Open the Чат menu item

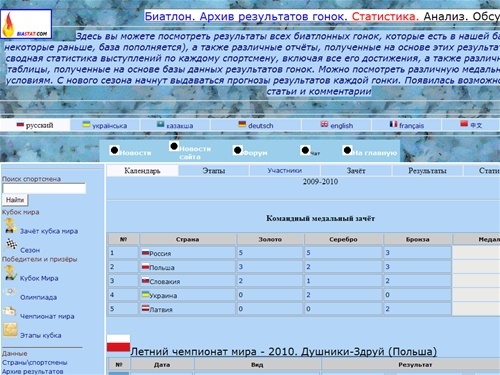click(315, 153)
